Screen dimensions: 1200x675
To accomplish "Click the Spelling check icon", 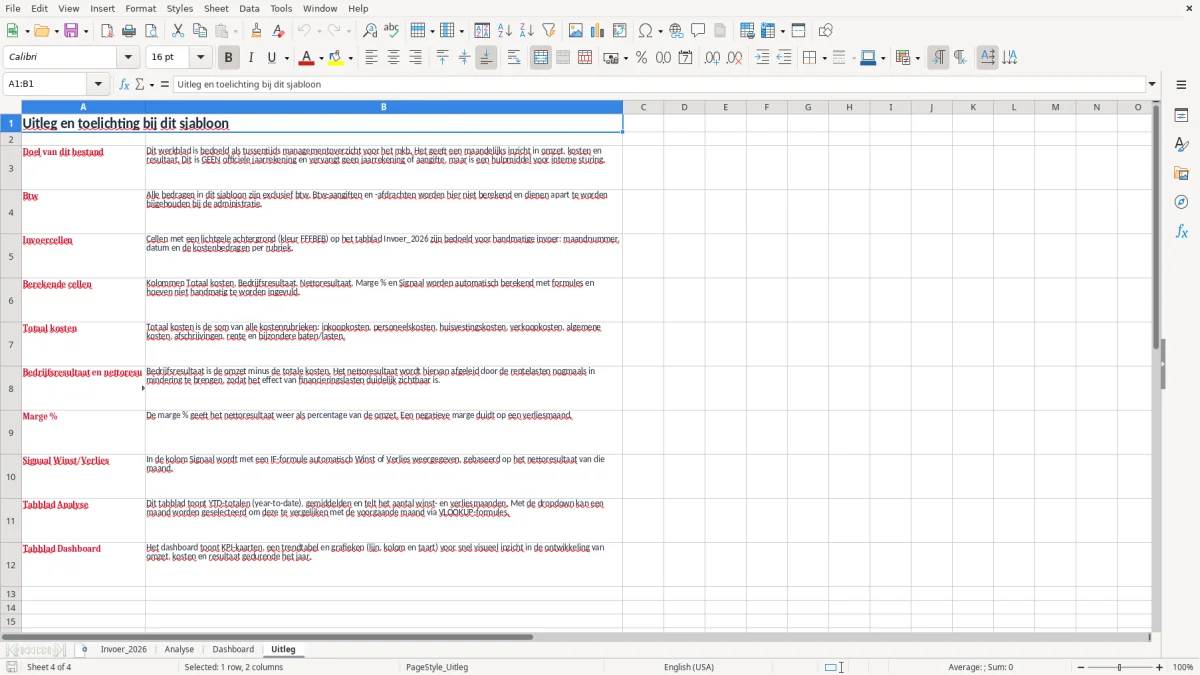I will (x=392, y=31).
